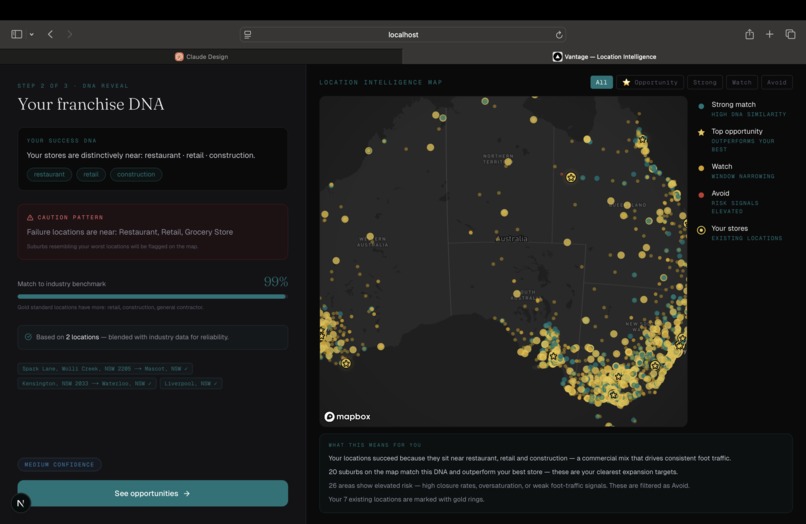Click the Failure locations caution text
Screen dimensions: 806x524
click(130, 232)
